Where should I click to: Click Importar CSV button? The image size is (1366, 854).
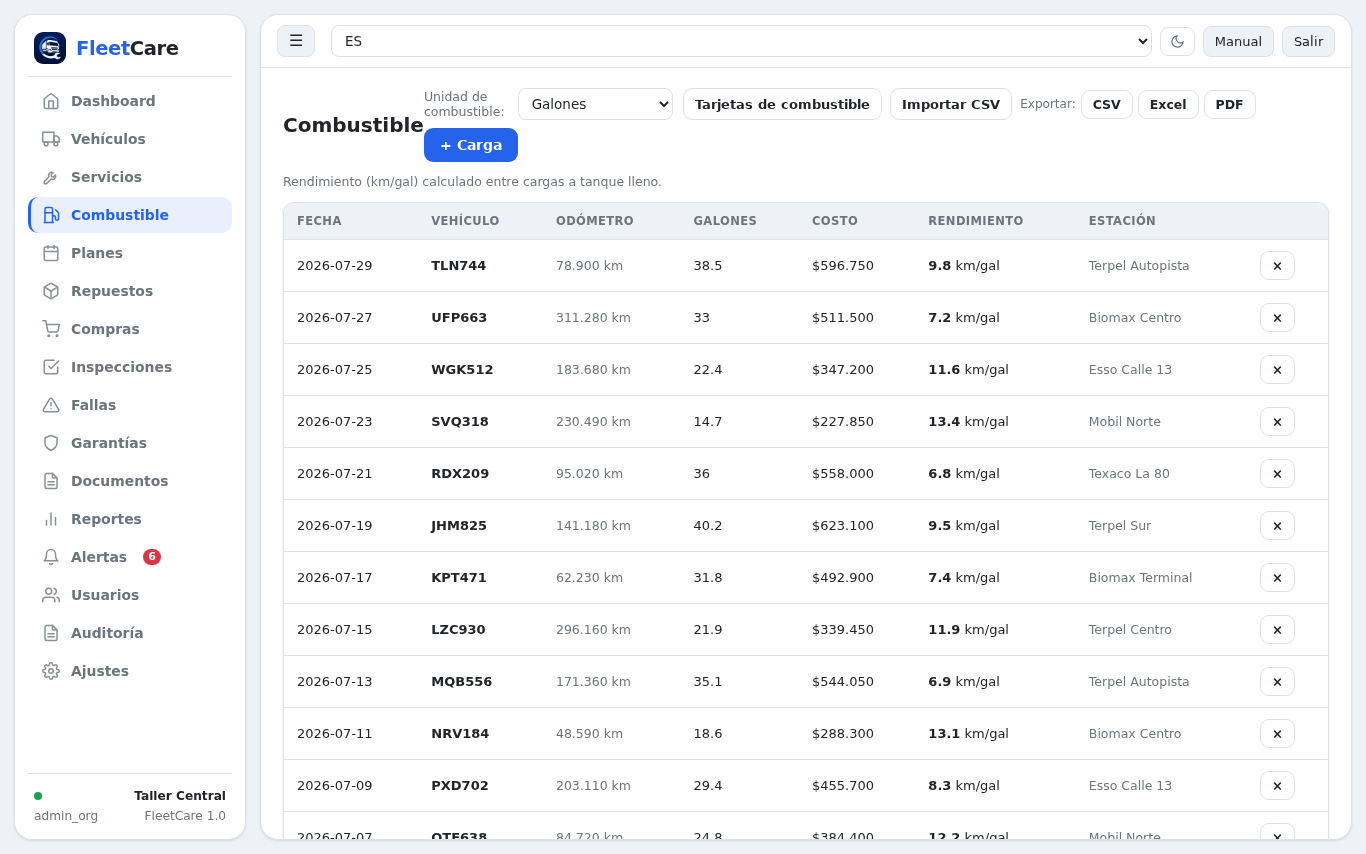(951, 104)
